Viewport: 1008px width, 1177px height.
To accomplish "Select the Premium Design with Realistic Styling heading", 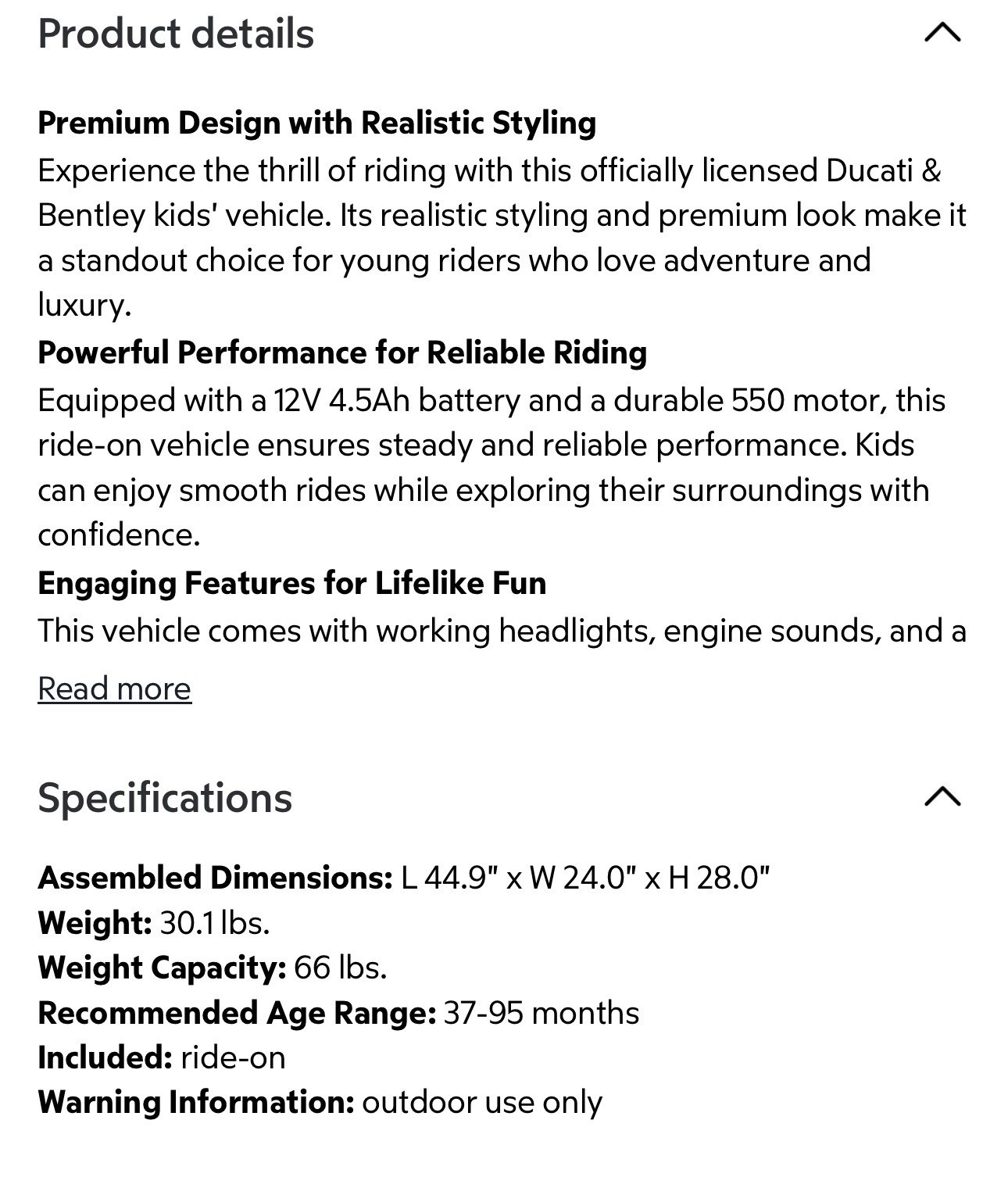I will pos(316,123).
